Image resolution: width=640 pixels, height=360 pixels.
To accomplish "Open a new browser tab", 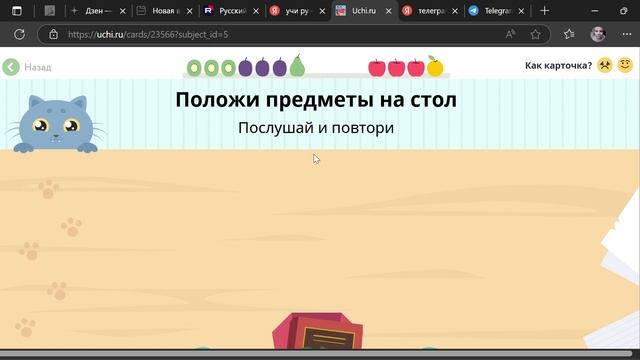I will tap(544, 11).
